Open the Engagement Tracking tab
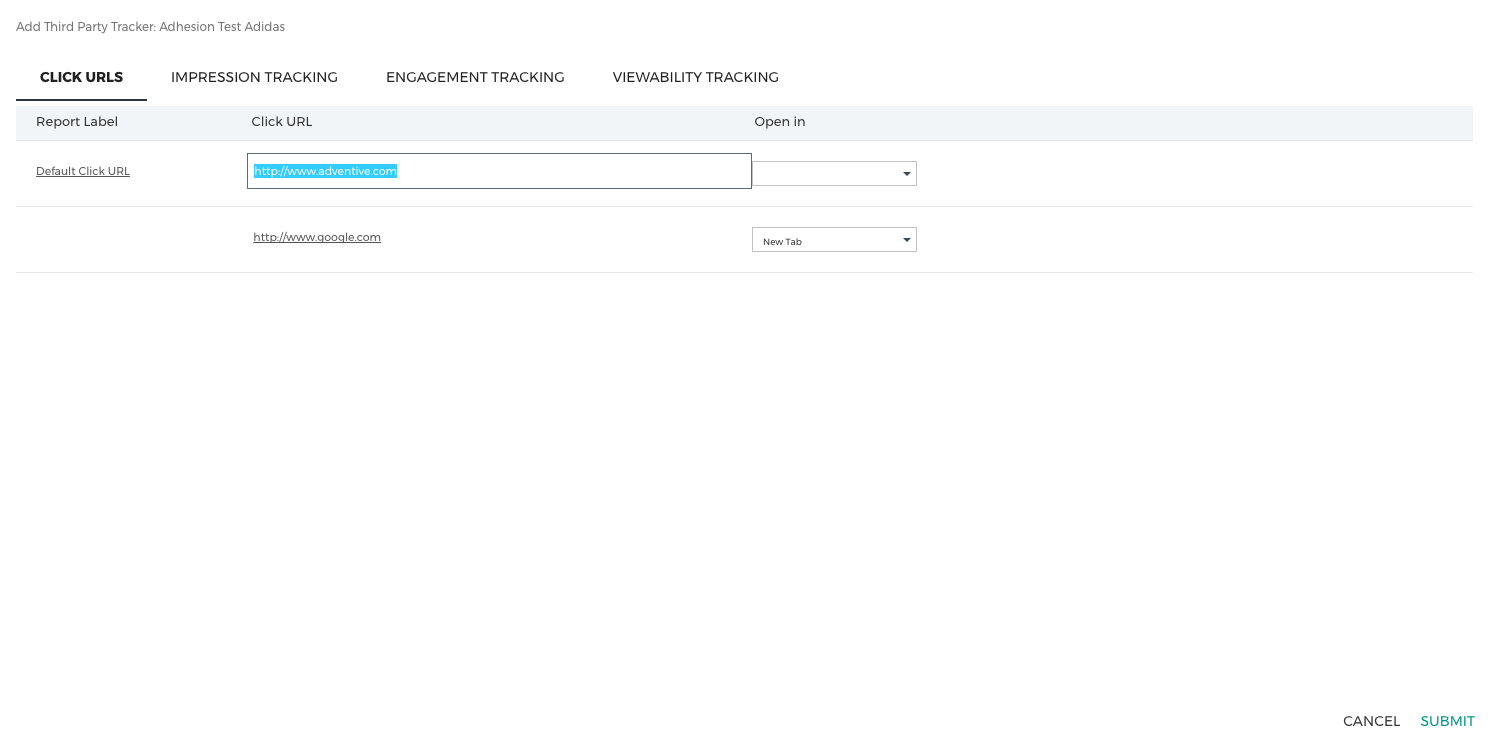Viewport: 1491px width, 748px height. click(x=475, y=77)
